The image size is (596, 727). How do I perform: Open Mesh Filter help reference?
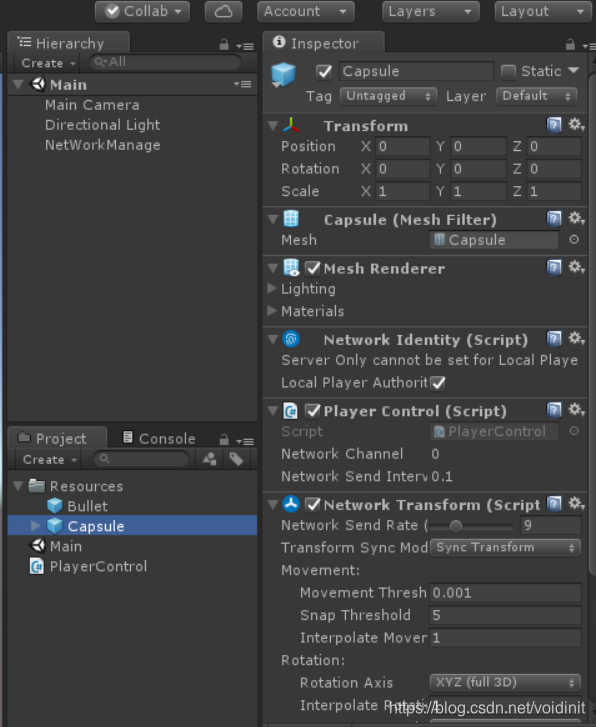coord(554,218)
